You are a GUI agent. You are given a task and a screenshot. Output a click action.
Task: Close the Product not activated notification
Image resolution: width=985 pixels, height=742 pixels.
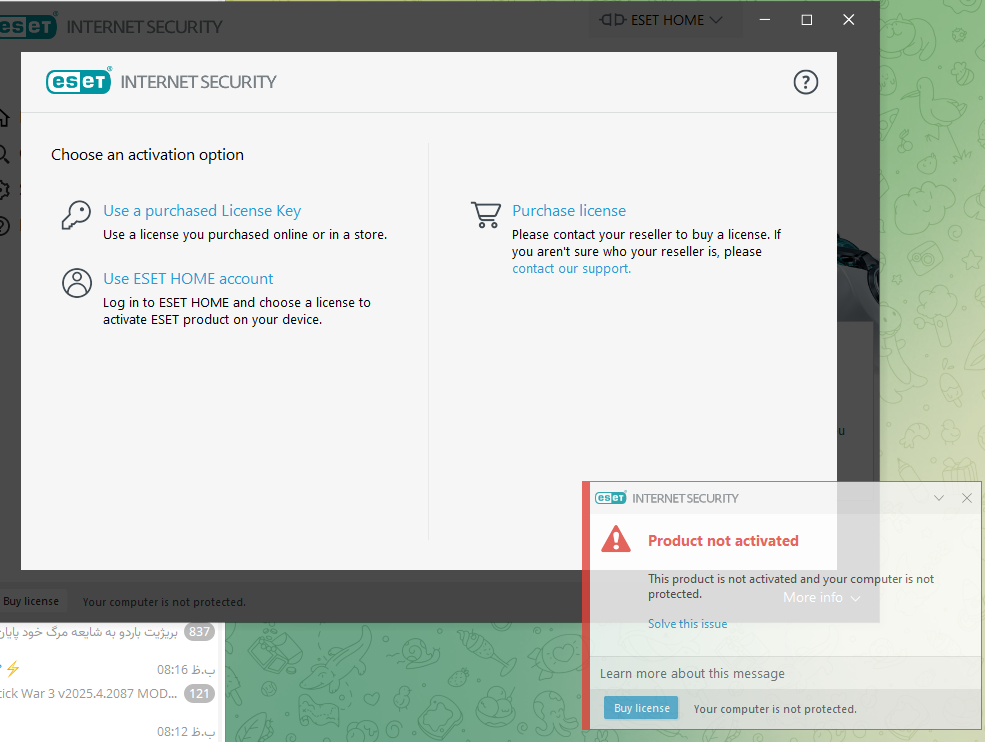[x=966, y=498]
